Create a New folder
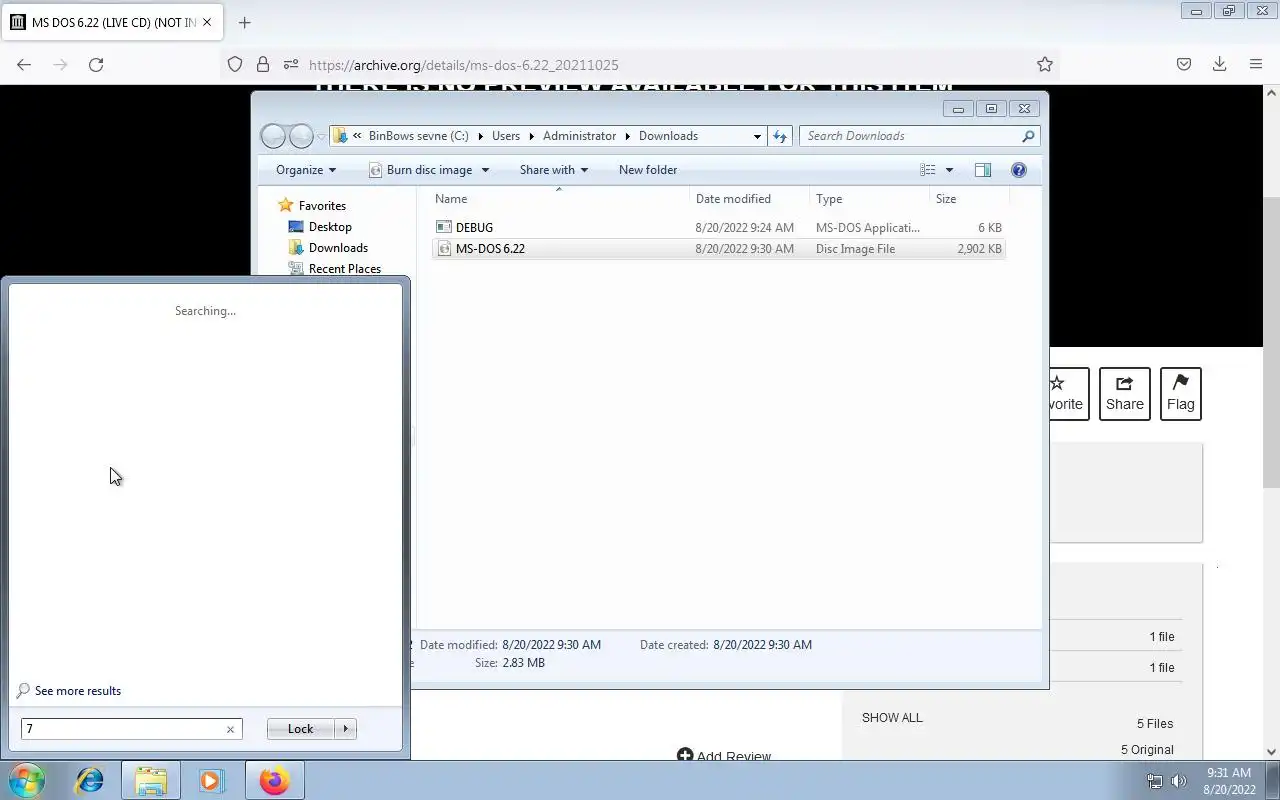The height and width of the screenshot is (800, 1280). [x=648, y=170]
